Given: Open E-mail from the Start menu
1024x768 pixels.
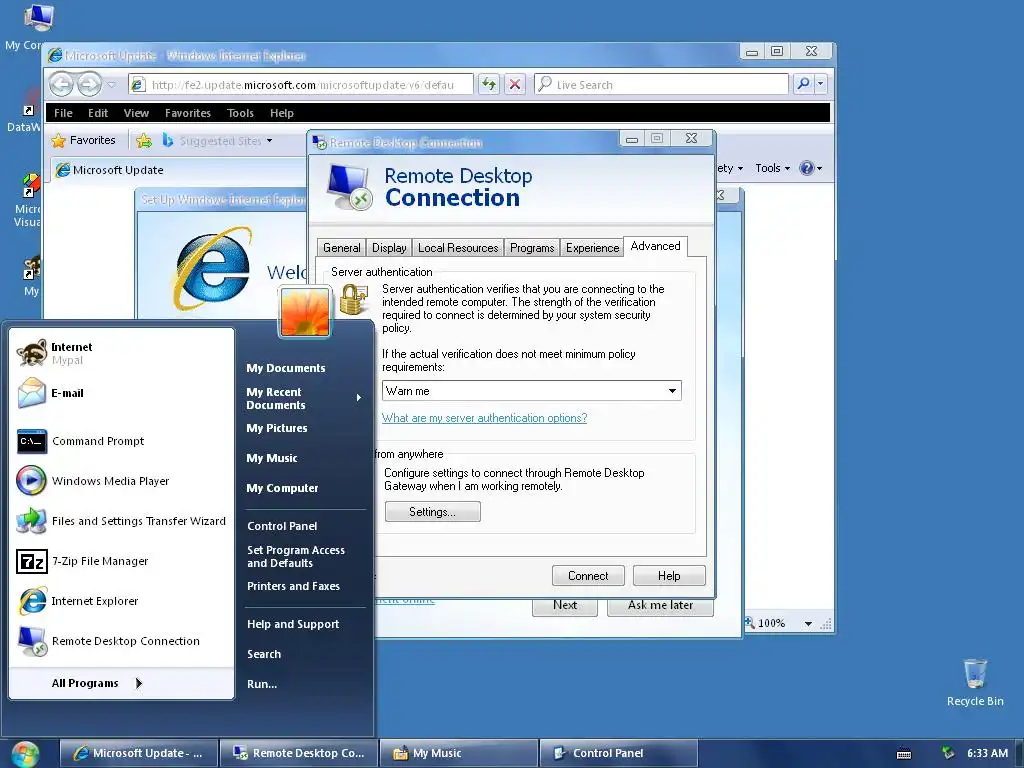Looking at the screenshot, I should [x=121, y=393].
